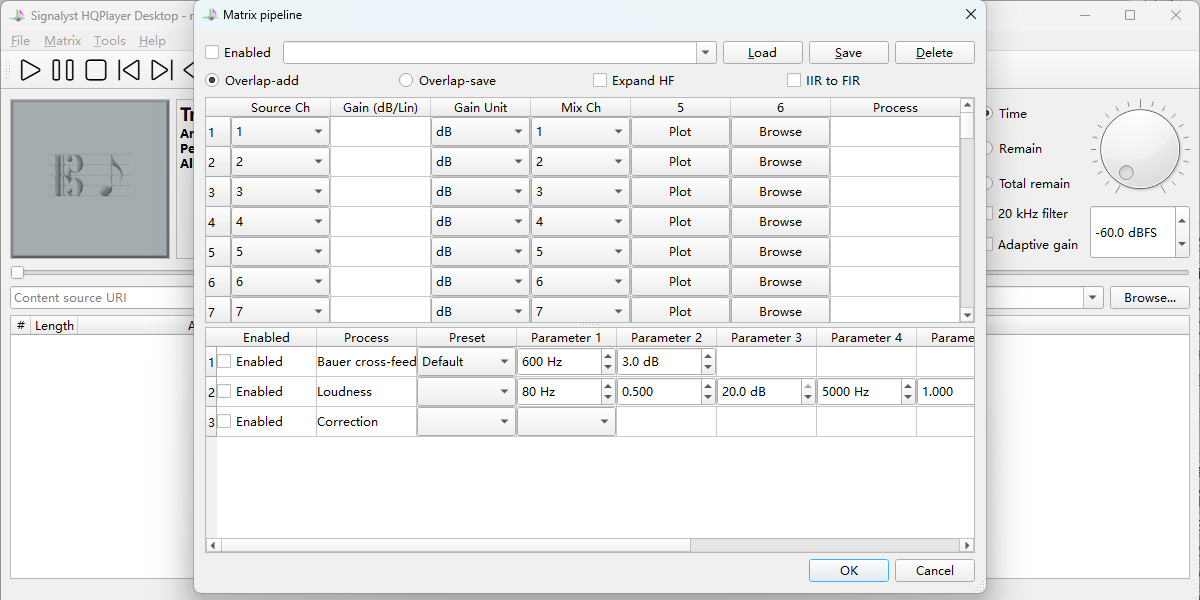Open the Matrix menu
1200x600 pixels.
(62, 41)
